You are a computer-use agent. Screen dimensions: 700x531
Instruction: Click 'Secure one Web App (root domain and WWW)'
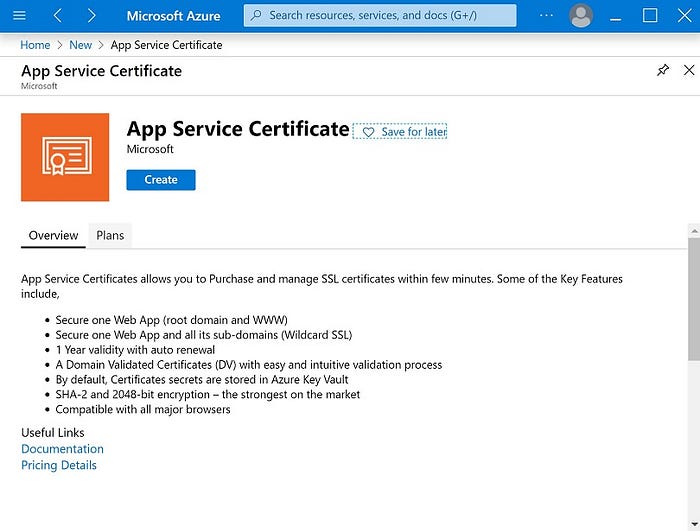171,320
